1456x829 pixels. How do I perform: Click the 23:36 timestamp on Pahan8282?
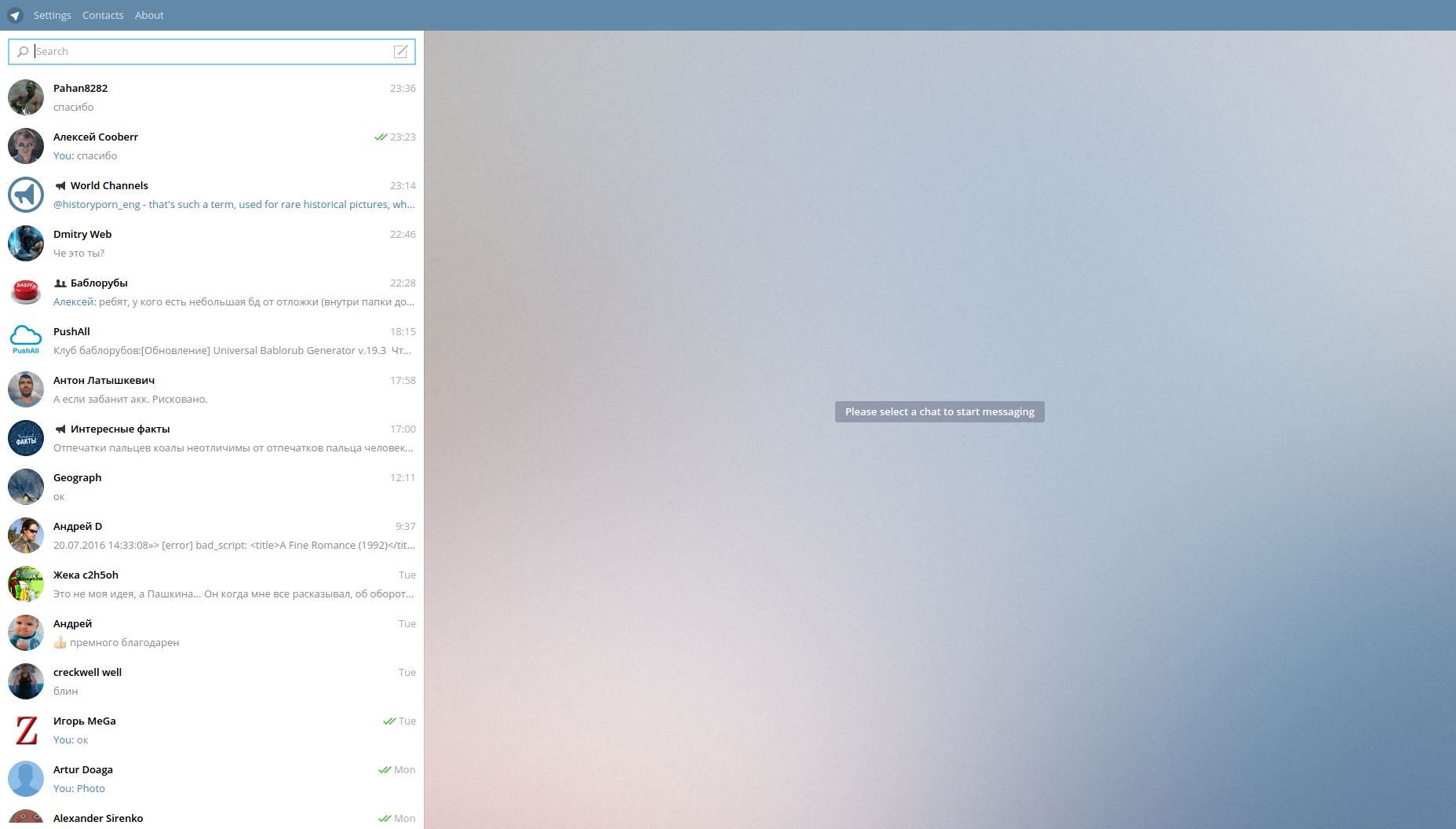[403, 89]
